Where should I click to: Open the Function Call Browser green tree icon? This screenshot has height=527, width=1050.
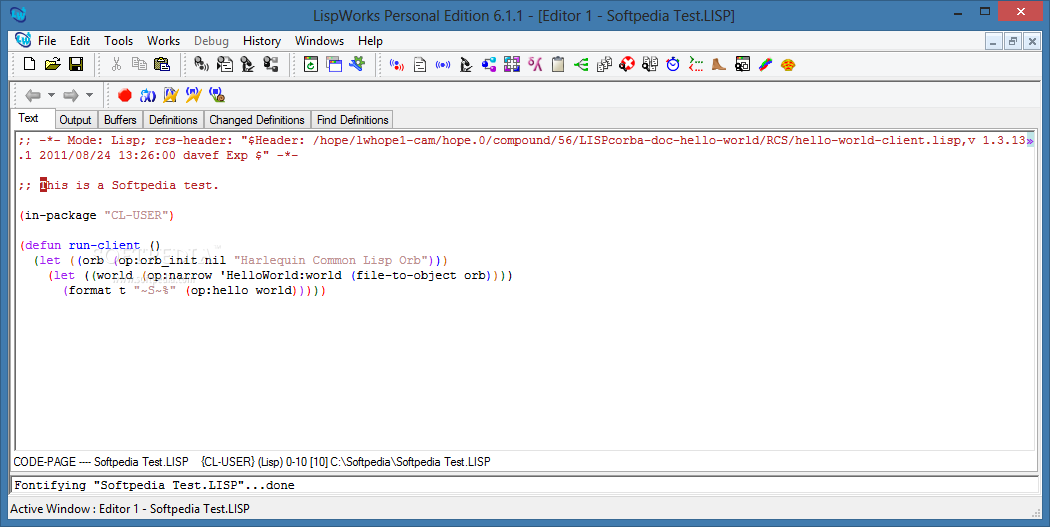tap(581, 65)
